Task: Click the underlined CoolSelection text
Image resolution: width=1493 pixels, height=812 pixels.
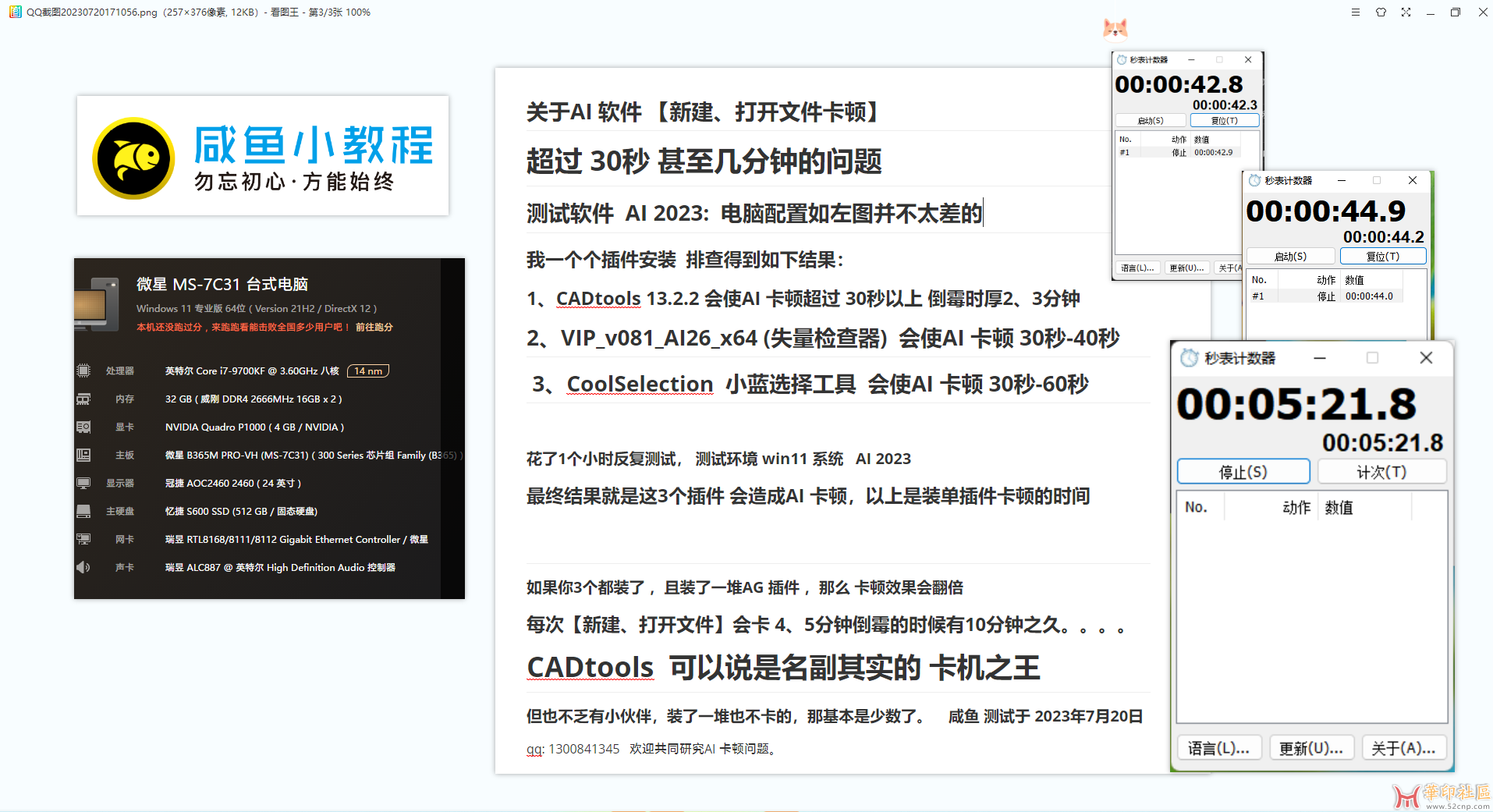Action: coord(640,384)
